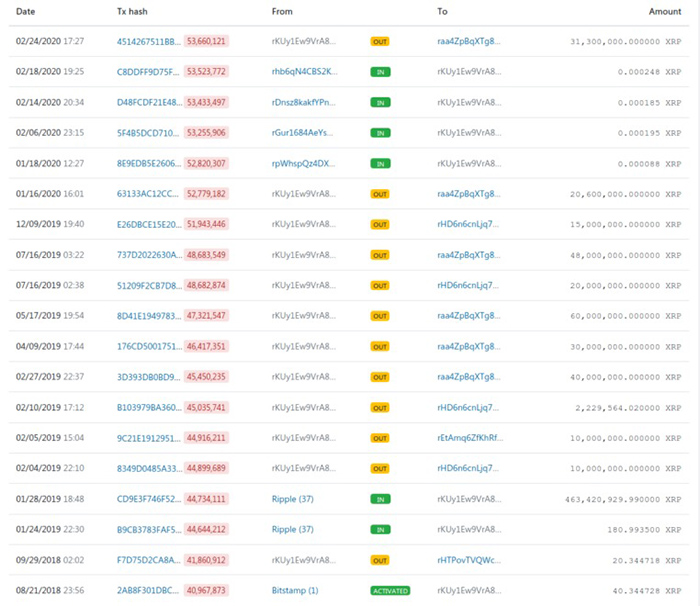Open sender address rGur1684AeYs...
The height and width of the screenshot is (606, 700).
[x=302, y=133]
